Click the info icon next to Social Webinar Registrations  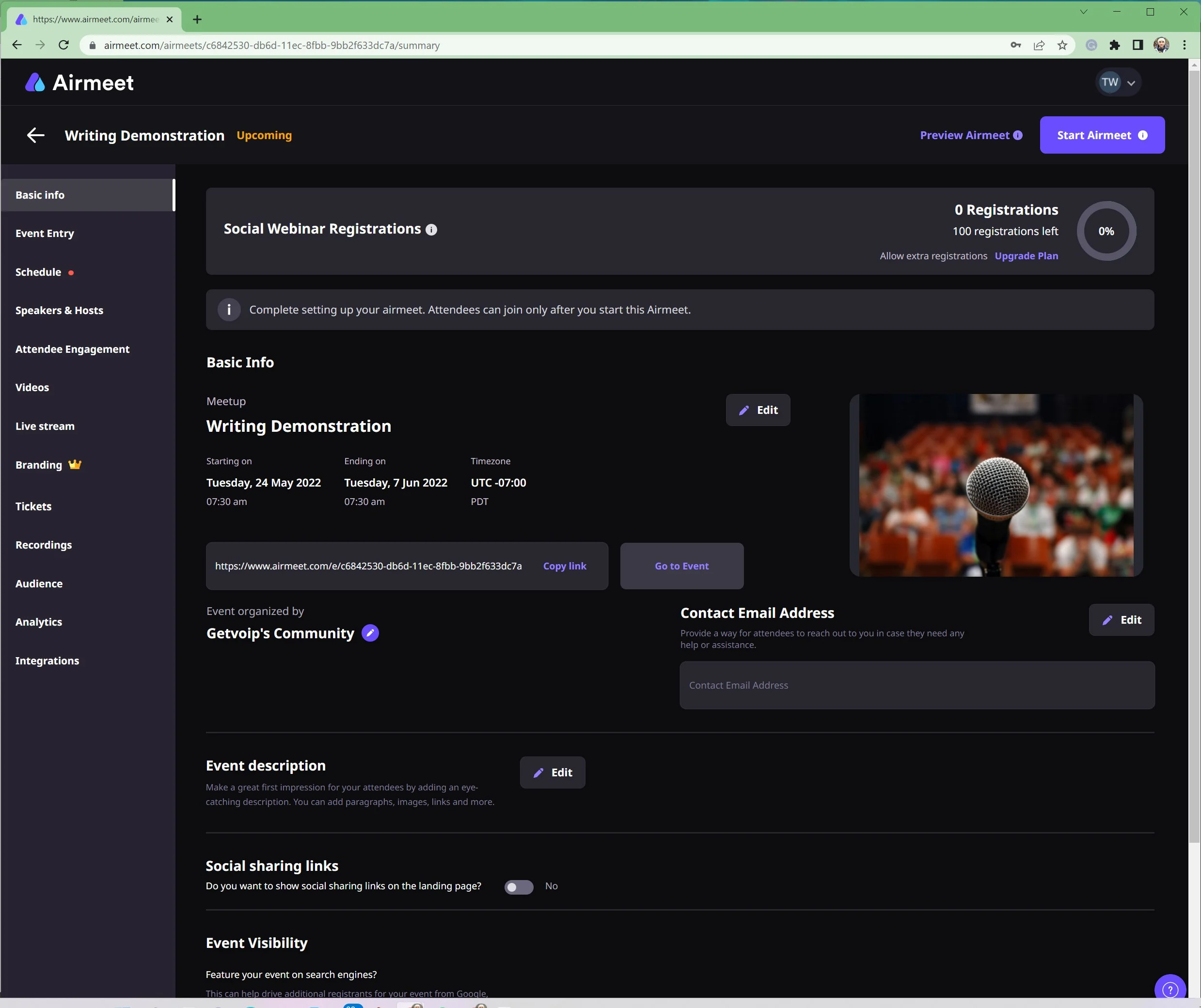click(x=433, y=229)
